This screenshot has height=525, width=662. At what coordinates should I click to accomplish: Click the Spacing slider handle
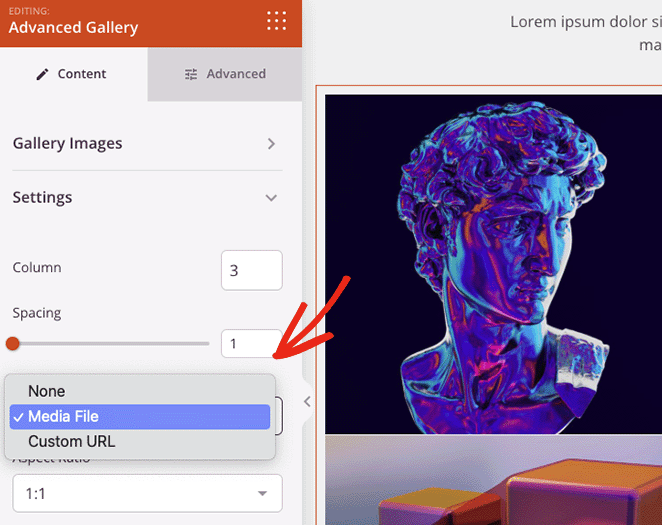pos(13,344)
